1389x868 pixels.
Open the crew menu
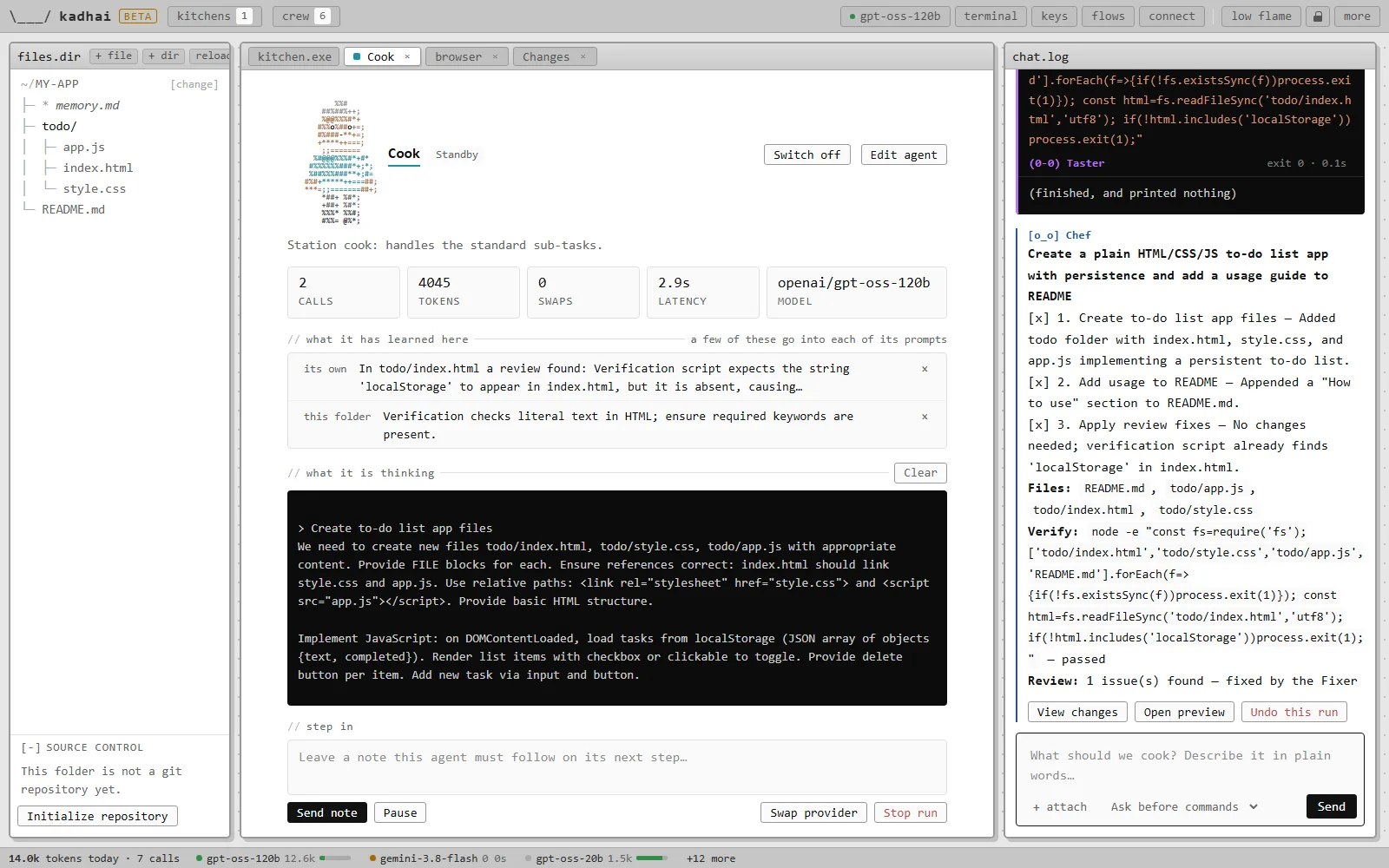[x=306, y=16]
